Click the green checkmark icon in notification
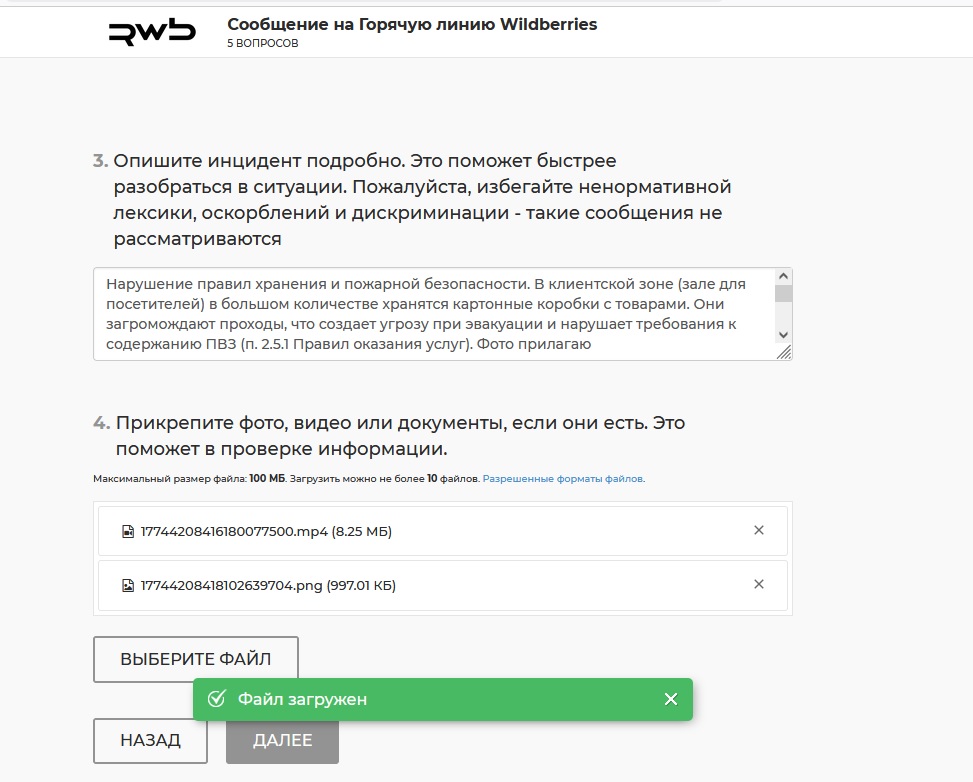This screenshot has width=973, height=782. coord(216,699)
